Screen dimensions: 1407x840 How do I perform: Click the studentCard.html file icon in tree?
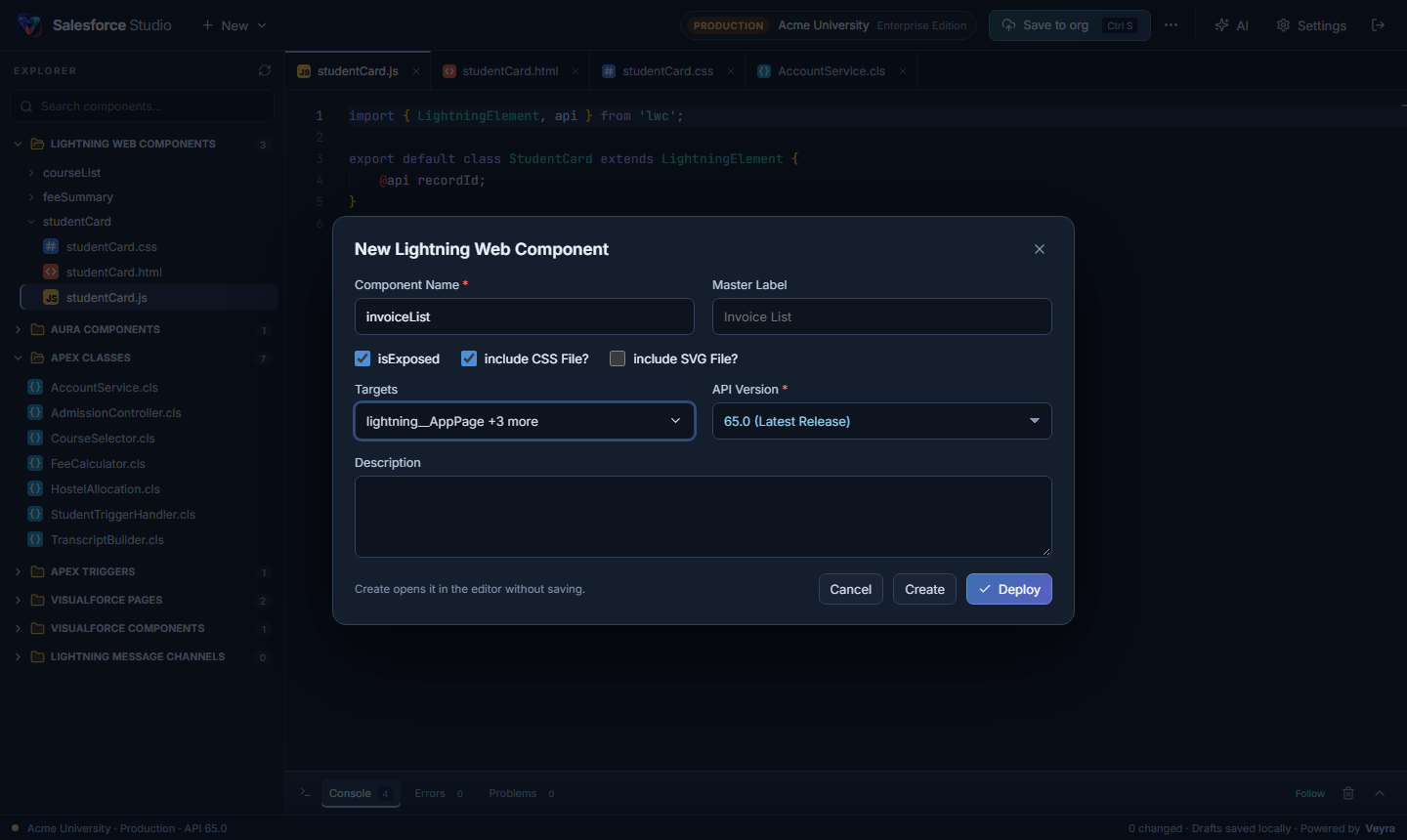point(51,272)
